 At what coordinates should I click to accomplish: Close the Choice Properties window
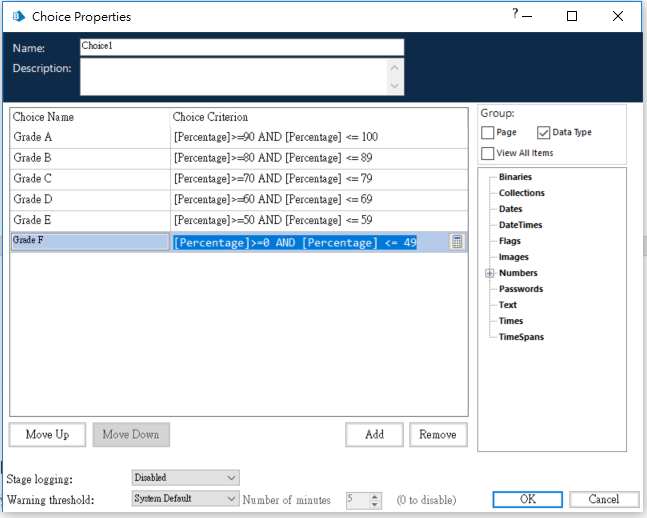[x=618, y=16]
